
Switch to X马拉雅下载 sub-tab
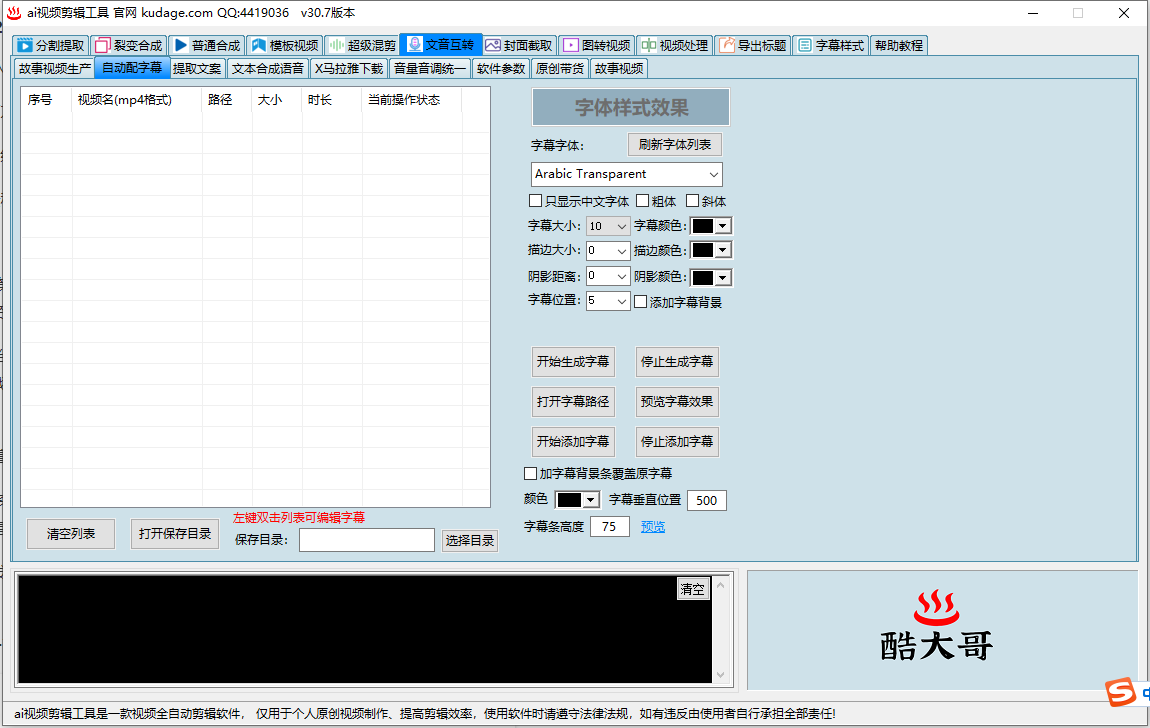(x=349, y=68)
